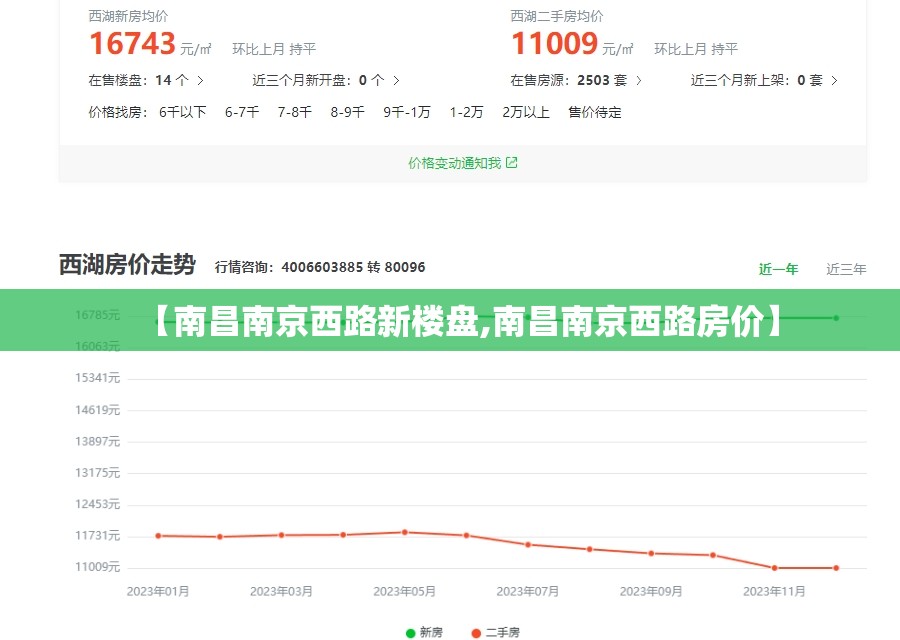Viewport: 900px width, 640px height.
Task: Choose the 7-8千 price filter
Action: (294, 112)
